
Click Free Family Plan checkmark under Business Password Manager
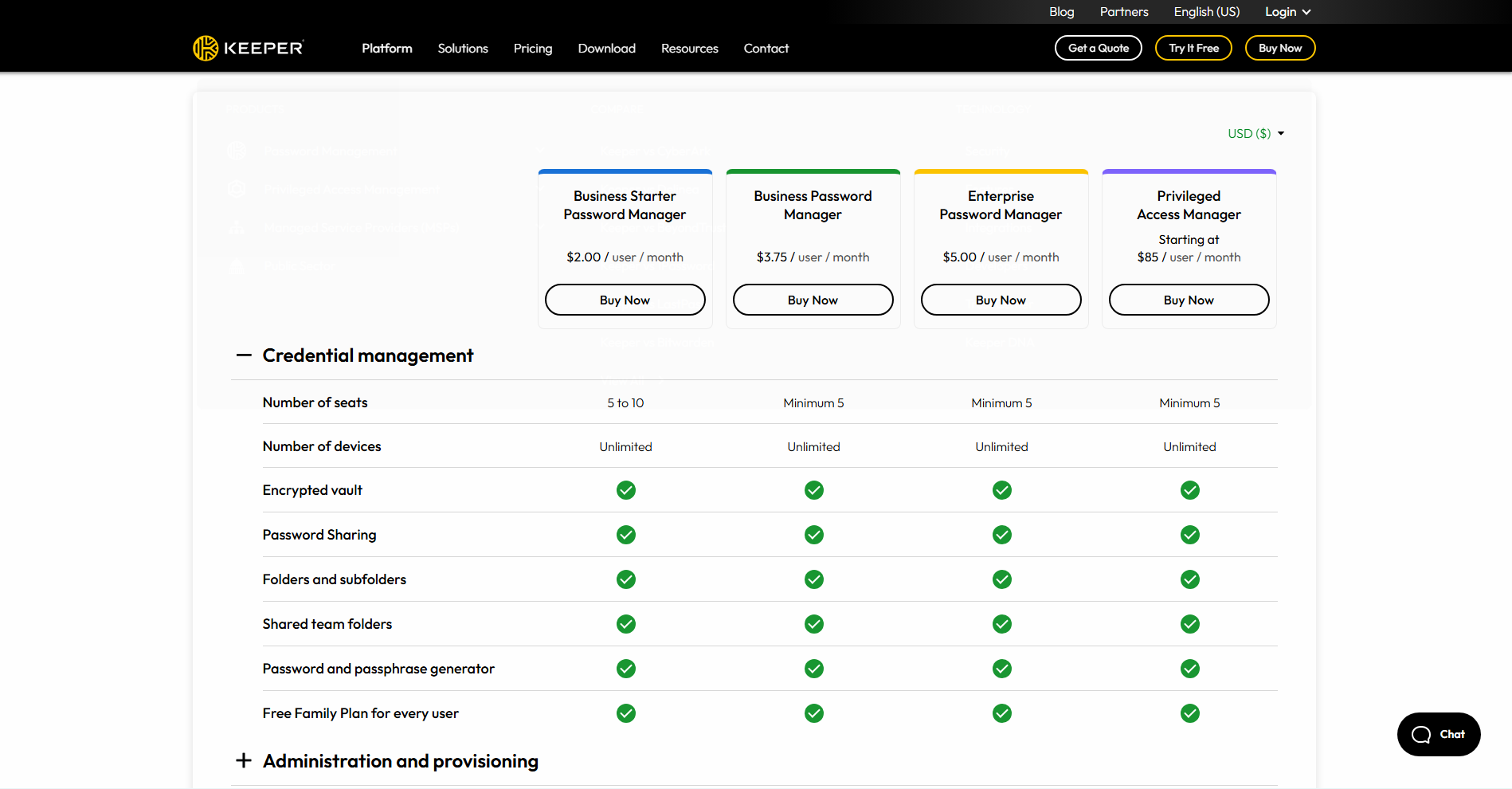814,713
